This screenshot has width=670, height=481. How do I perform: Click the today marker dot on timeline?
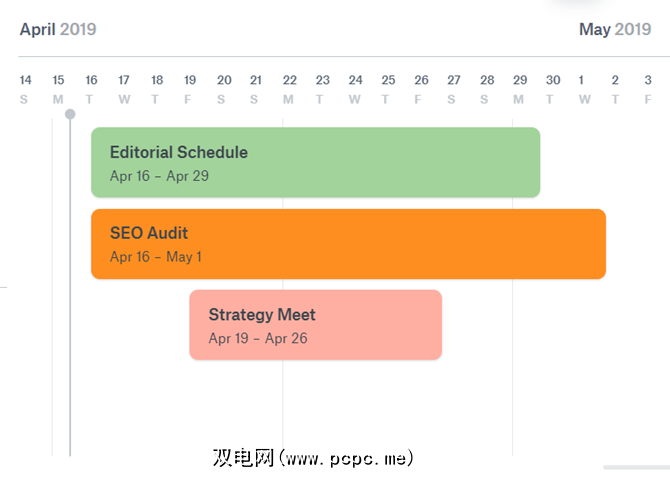[70, 114]
